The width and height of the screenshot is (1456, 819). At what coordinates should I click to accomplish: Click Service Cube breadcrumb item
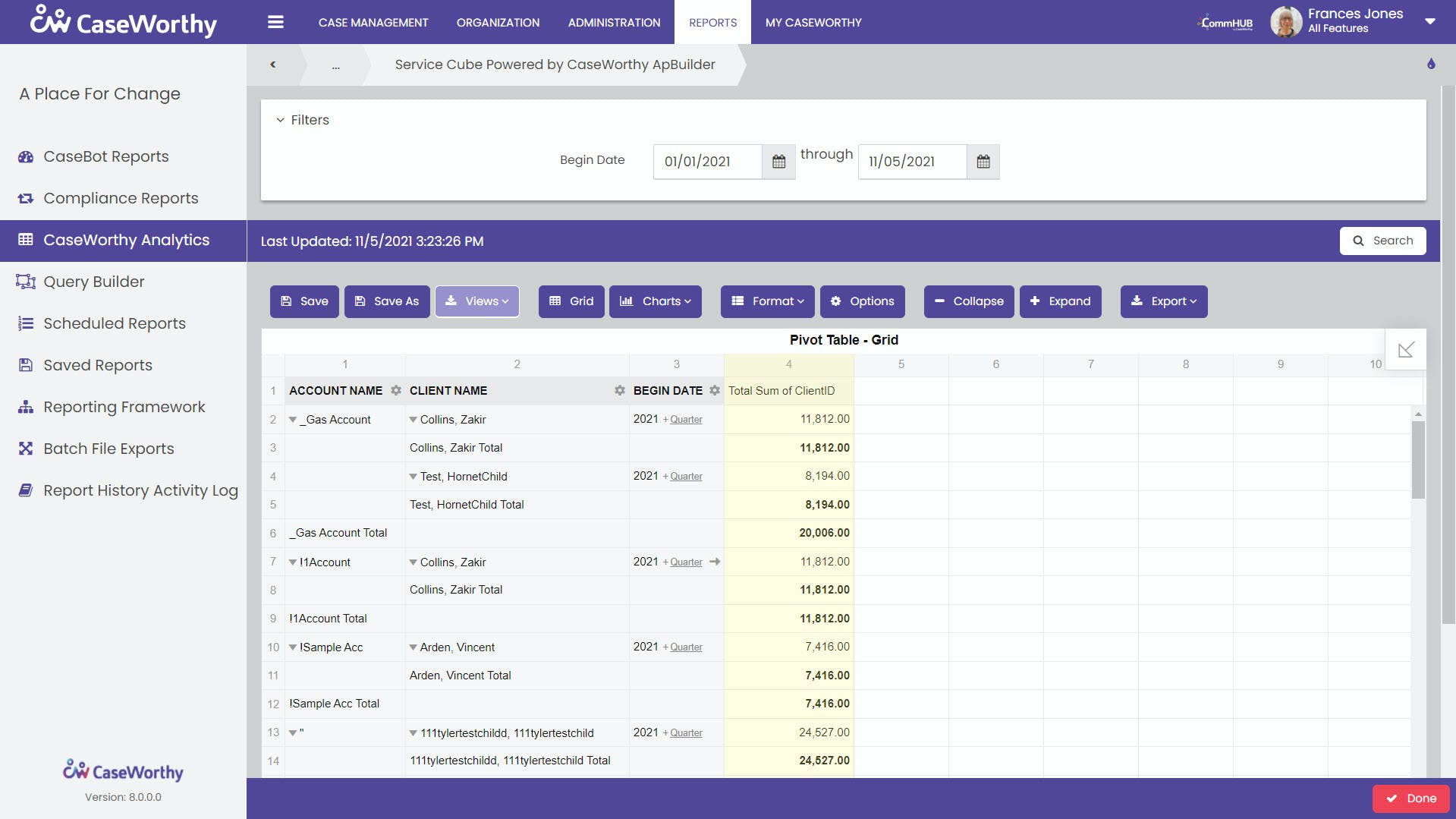tap(555, 65)
